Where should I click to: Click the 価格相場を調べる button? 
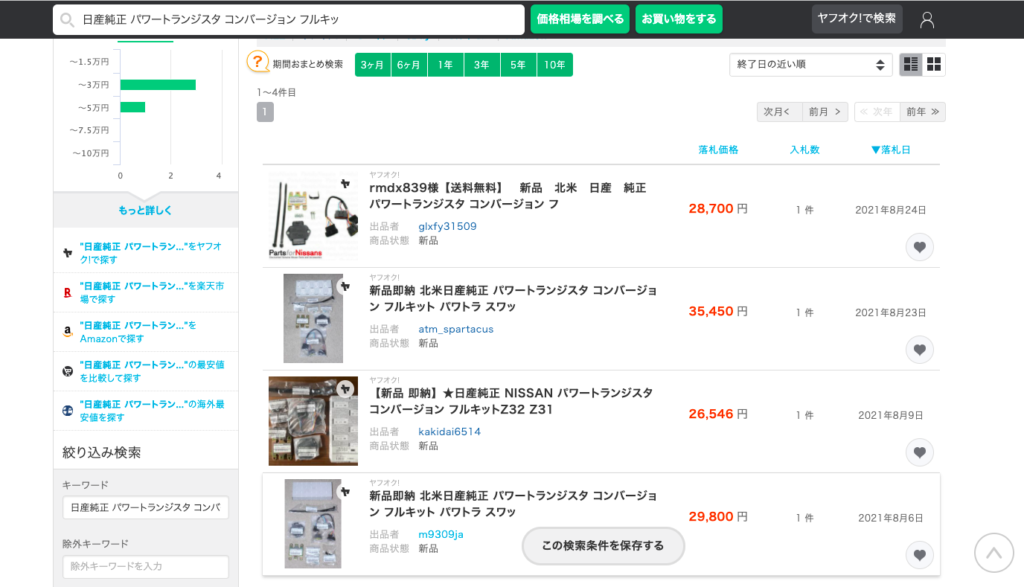pyautogui.click(x=580, y=19)
